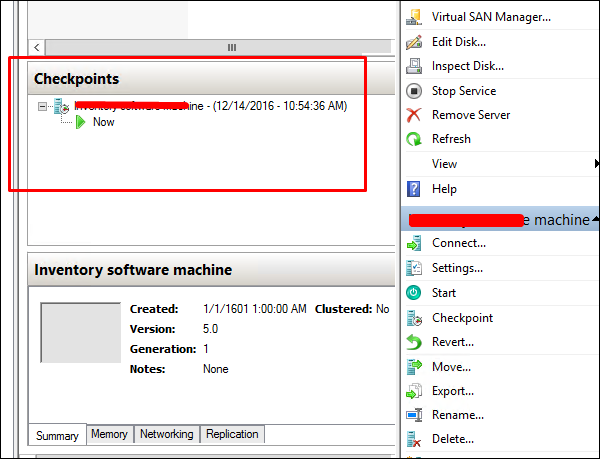Click the horizontal scrollbar thumb
This screenshot has width=600, height=459.
(x=231, y=47)
